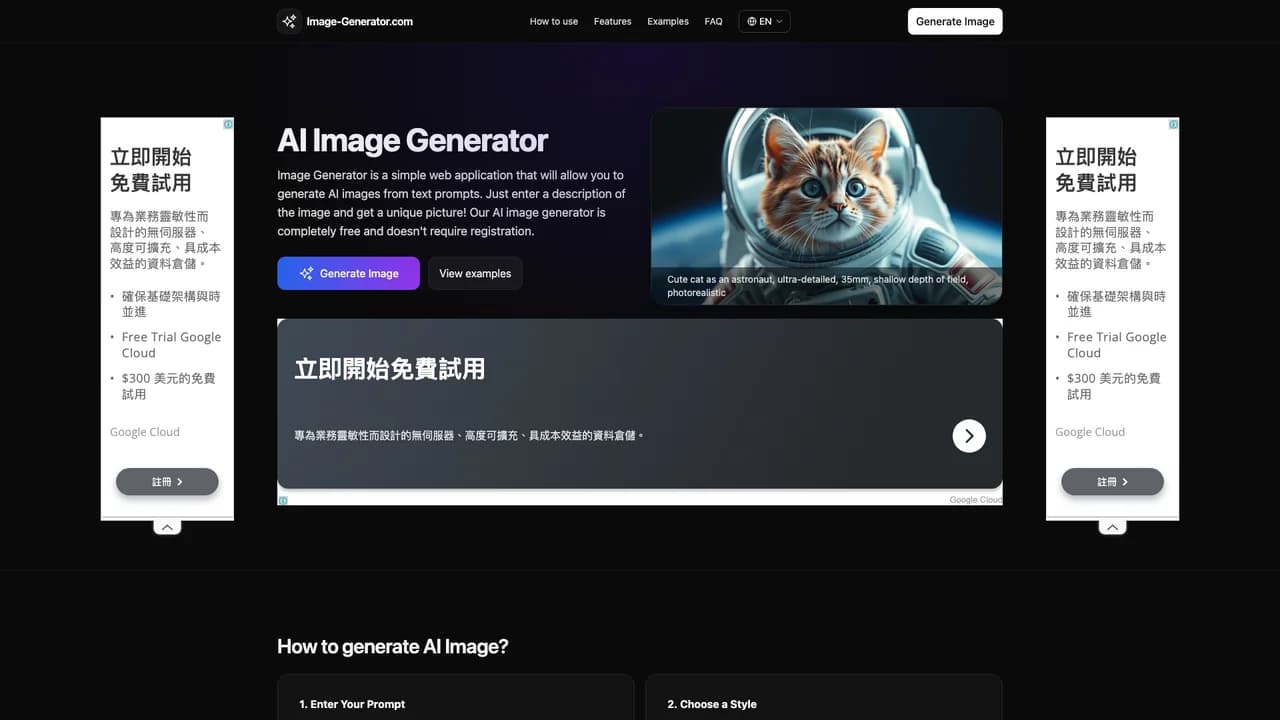Click the Cute cat as an astronaut caption text

coord(817,286)
